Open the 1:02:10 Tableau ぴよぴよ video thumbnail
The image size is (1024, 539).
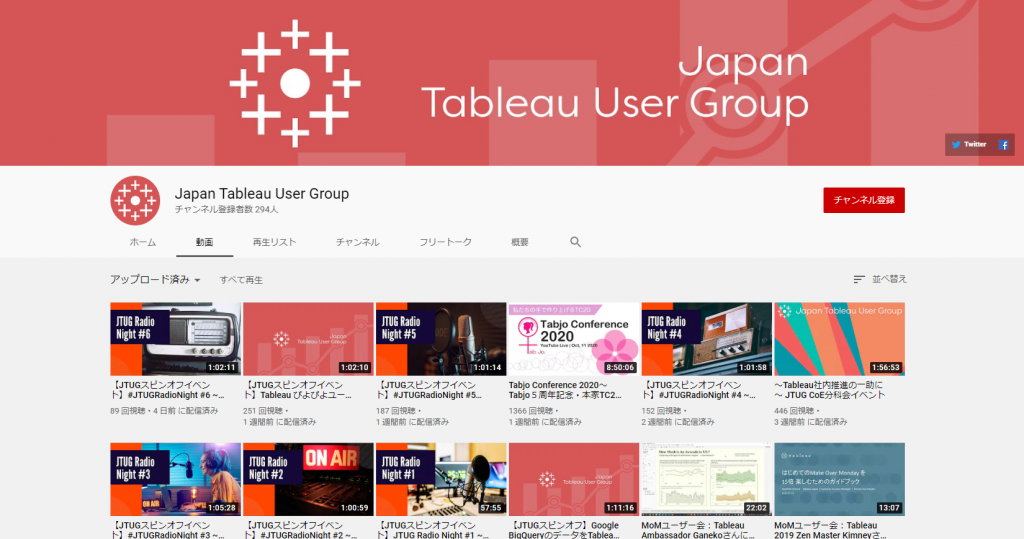point(308,338)
